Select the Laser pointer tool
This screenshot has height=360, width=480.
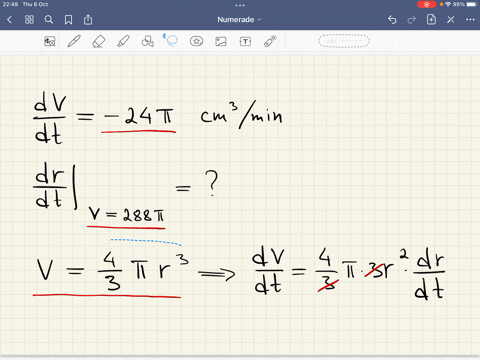[x=270, y=41]
